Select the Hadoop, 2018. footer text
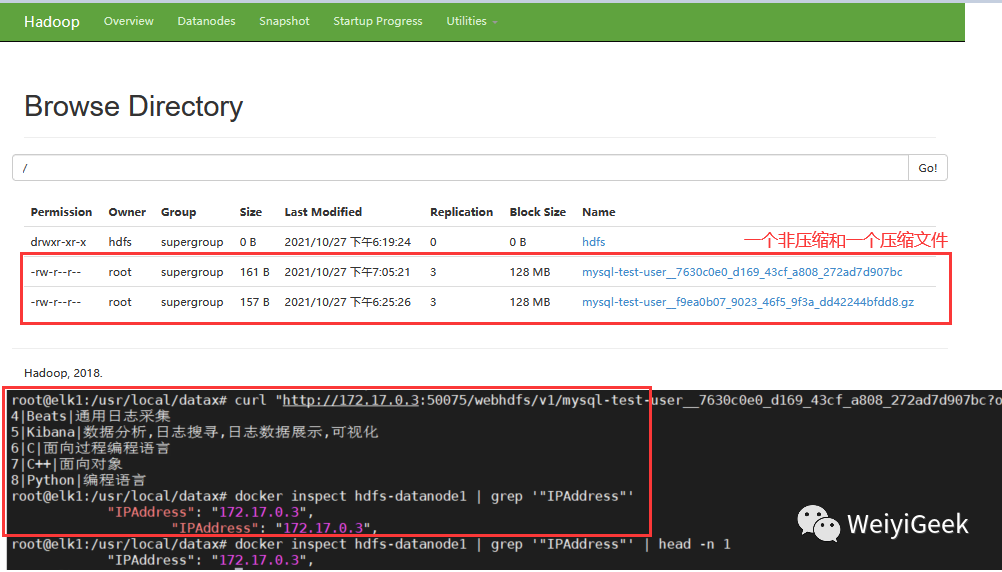This screenshot has height=572, width=1002. coord(63,373)
